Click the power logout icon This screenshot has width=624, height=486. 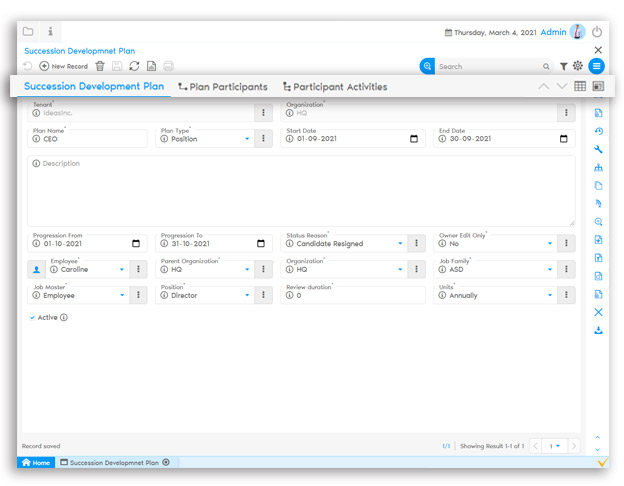(597, 32)
